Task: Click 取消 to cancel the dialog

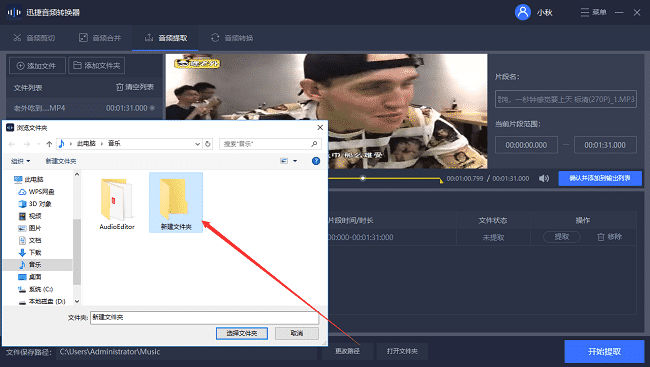Action: (297, 333)
